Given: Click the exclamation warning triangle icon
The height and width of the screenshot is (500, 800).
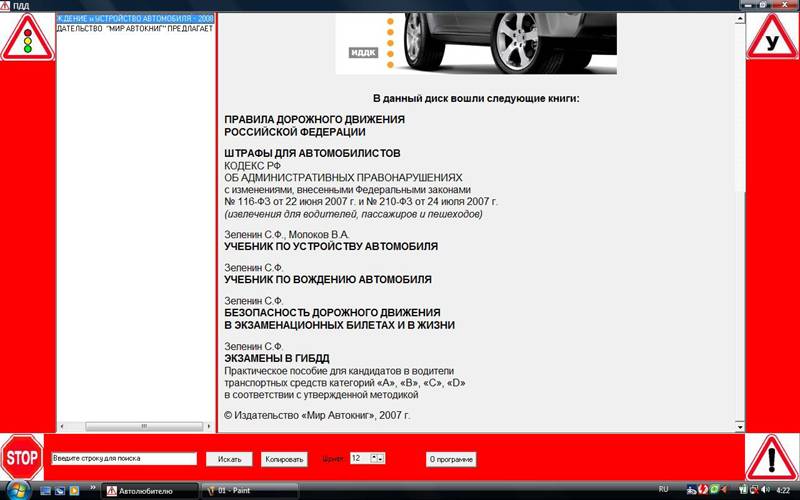Looking at the screenshot, I should pos(771,457).
